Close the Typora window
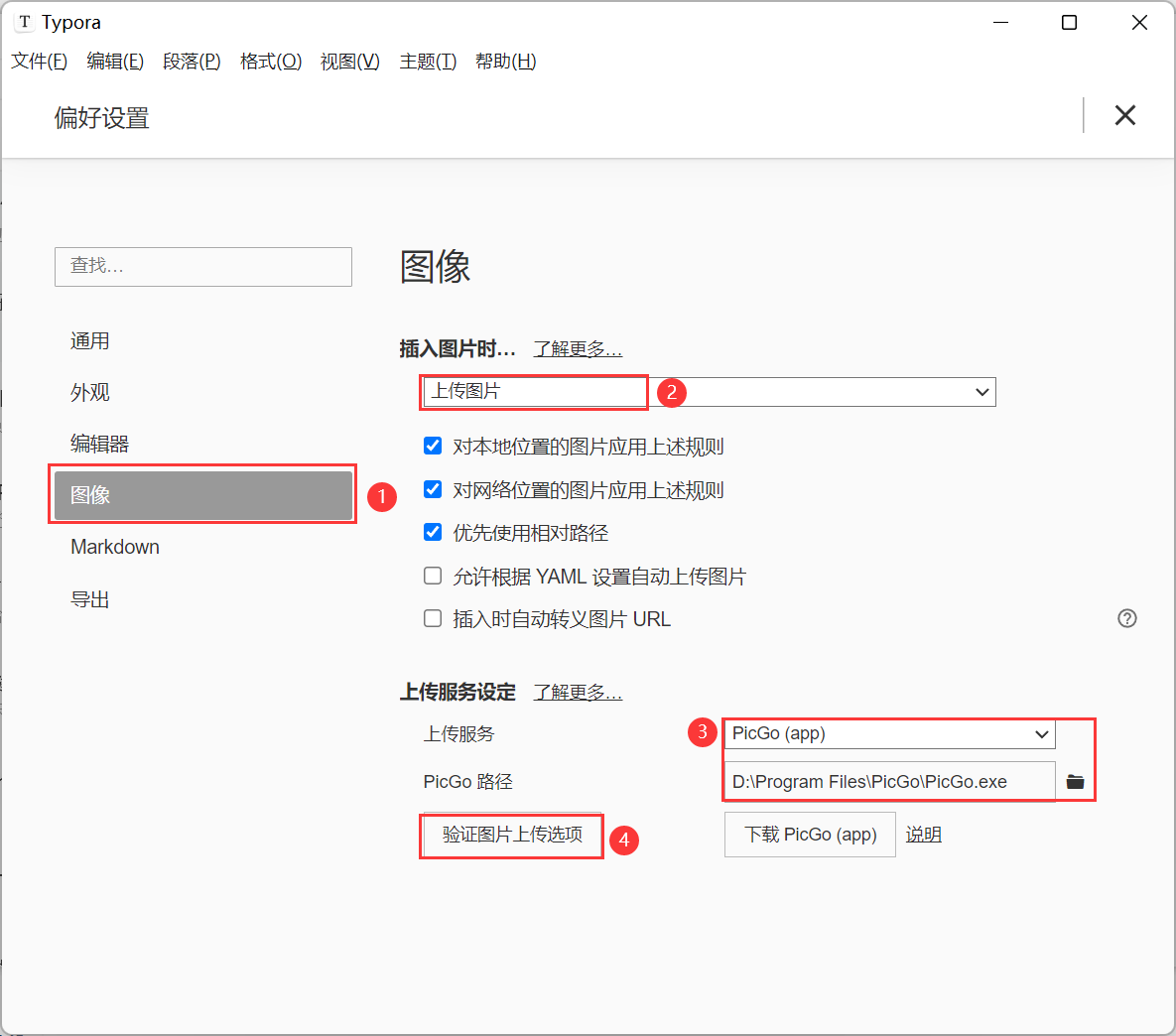1176x1036 pixels. tap(1139, 23)
